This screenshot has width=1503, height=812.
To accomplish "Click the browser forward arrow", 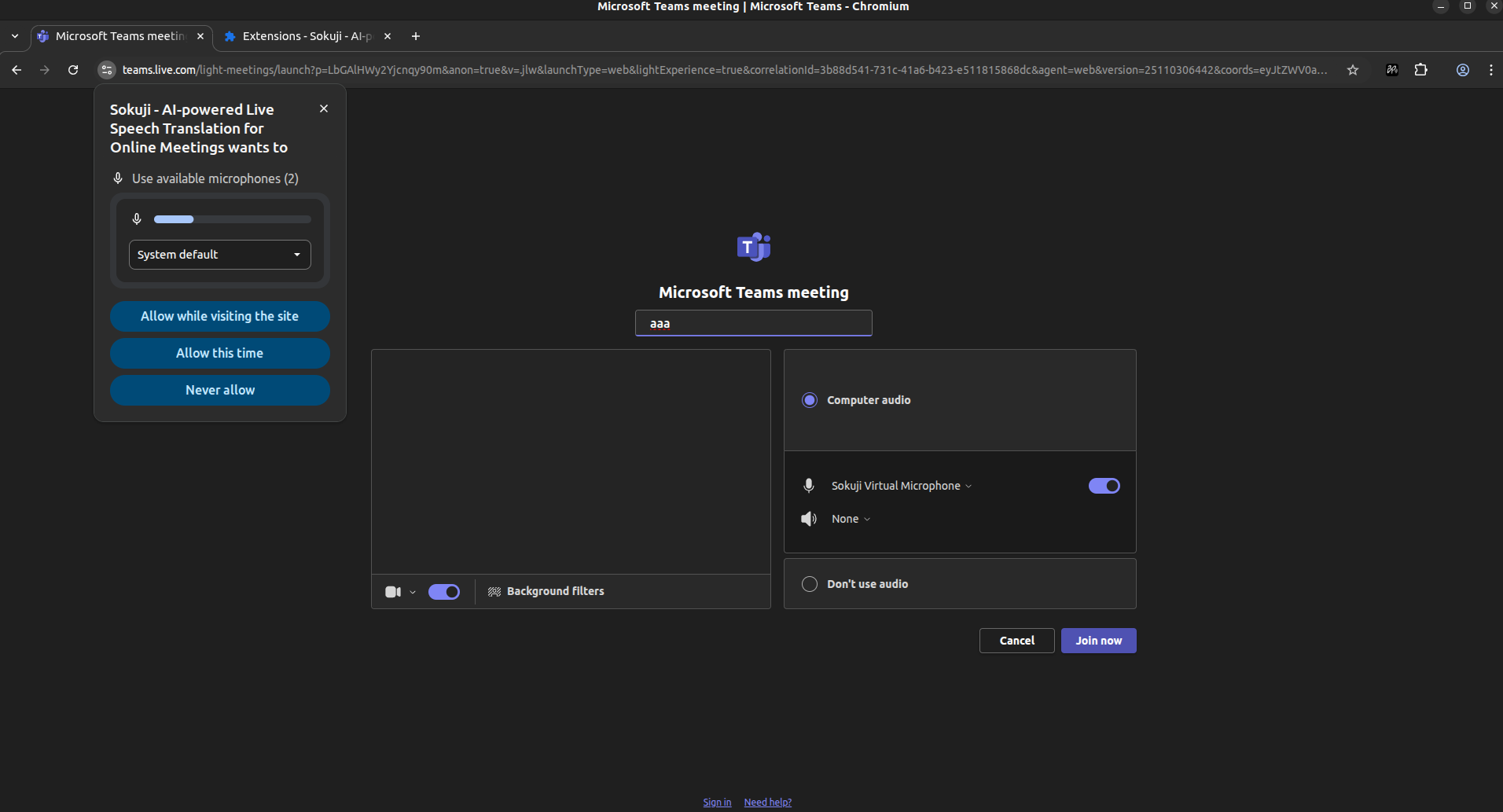I will 45,70.
